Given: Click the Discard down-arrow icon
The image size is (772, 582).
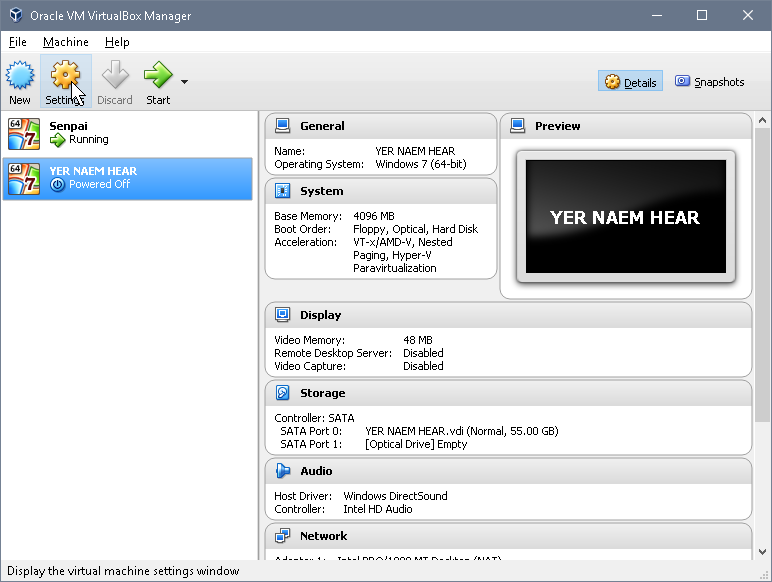Looking at the screenshot, I should coord(115,75).
